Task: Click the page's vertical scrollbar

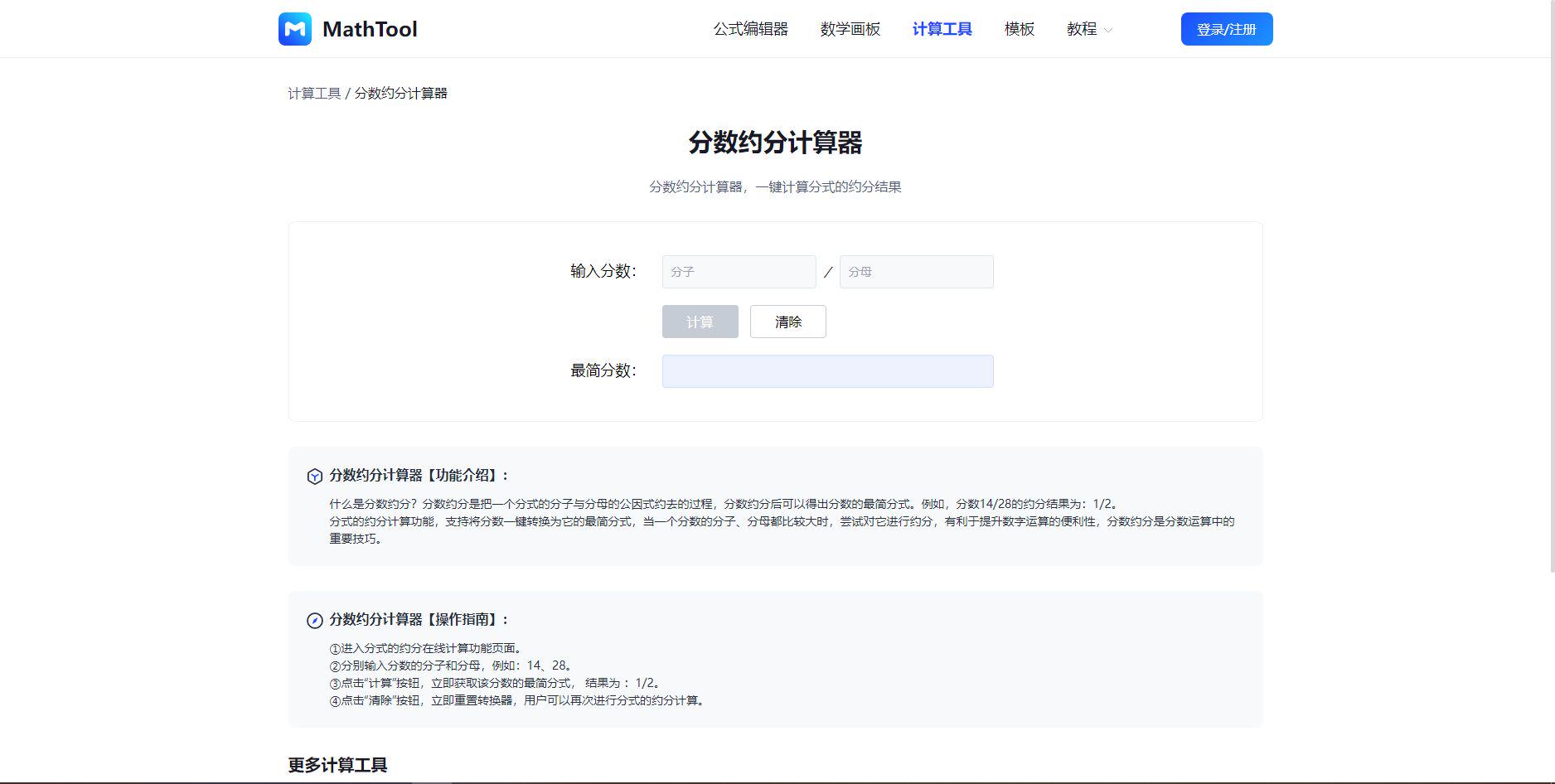Action: click(x=1551, y=290)
